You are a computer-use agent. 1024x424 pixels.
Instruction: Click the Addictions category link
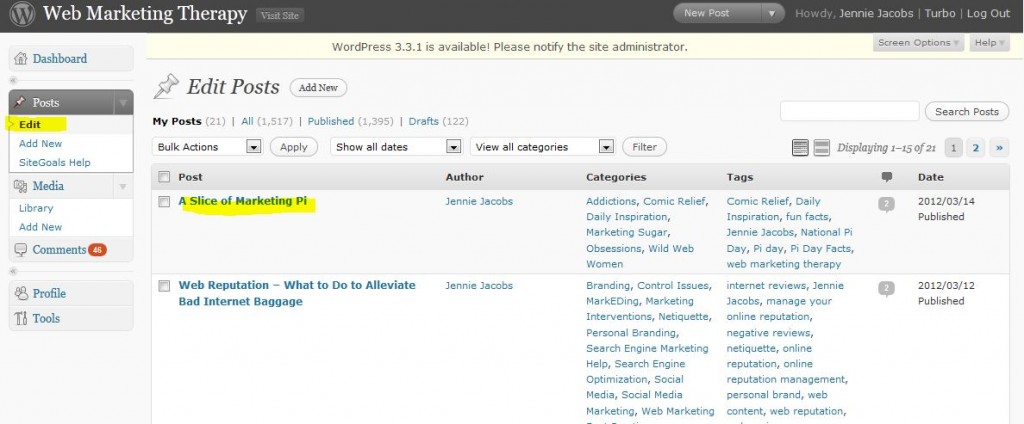(x=611, y=201)
